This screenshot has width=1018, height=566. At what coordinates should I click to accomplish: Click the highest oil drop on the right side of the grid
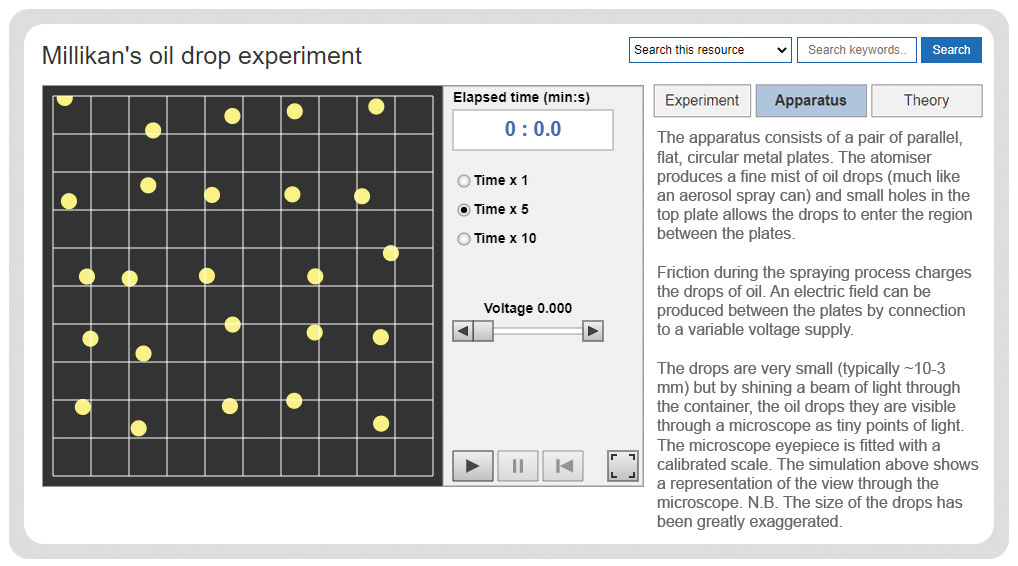[376, 106]
